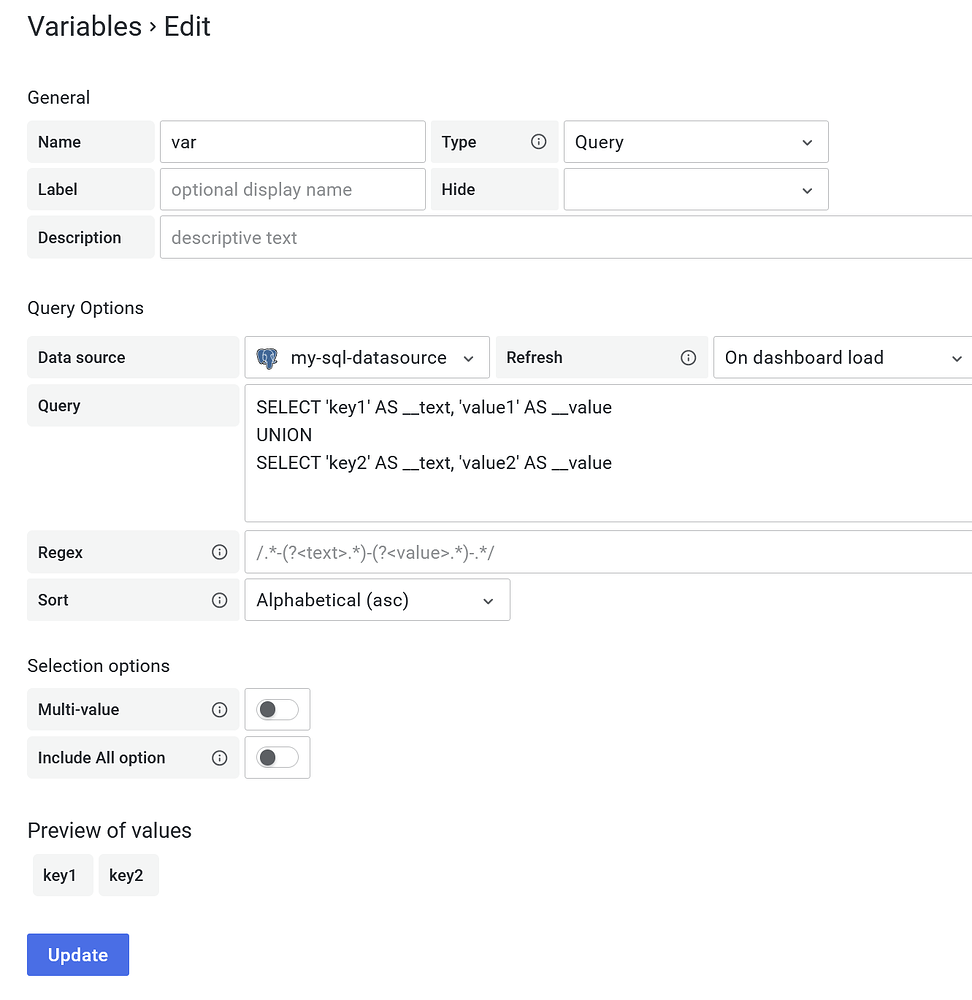Open the my-sql-datasource selector
972x1000 pixels.
coord(366,357)
